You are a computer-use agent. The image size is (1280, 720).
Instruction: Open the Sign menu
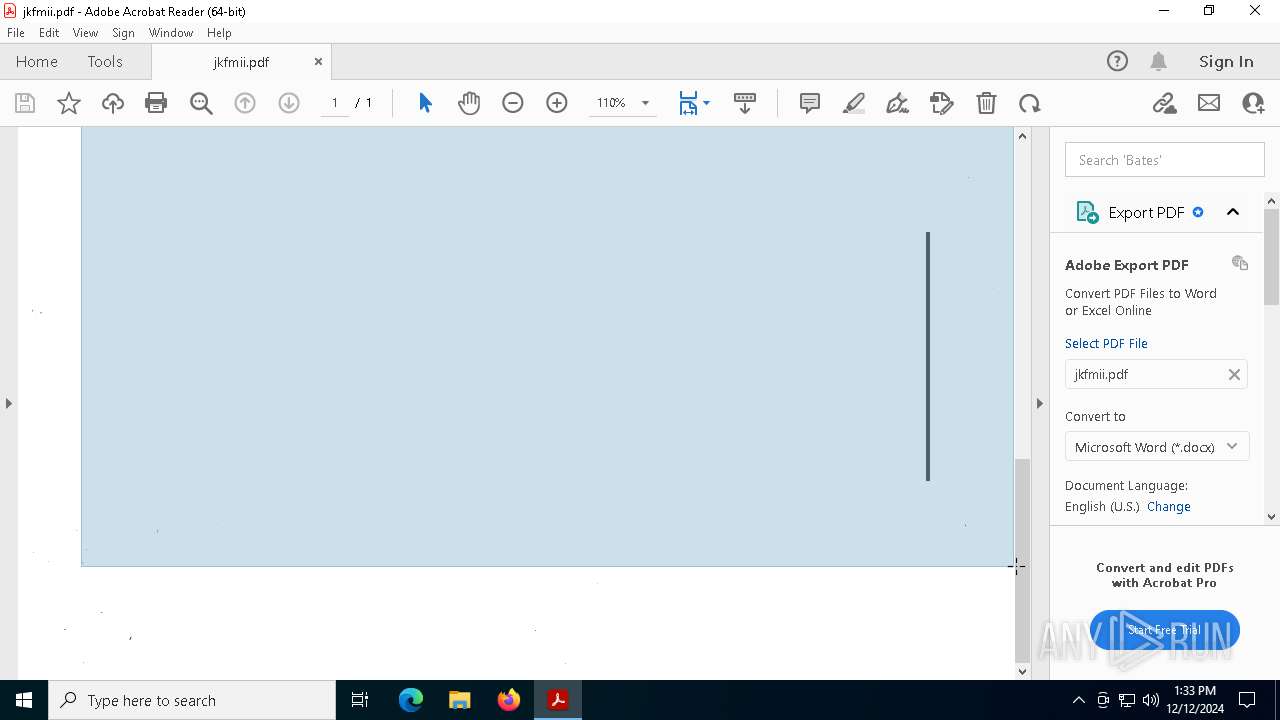(x=123, y=33)
